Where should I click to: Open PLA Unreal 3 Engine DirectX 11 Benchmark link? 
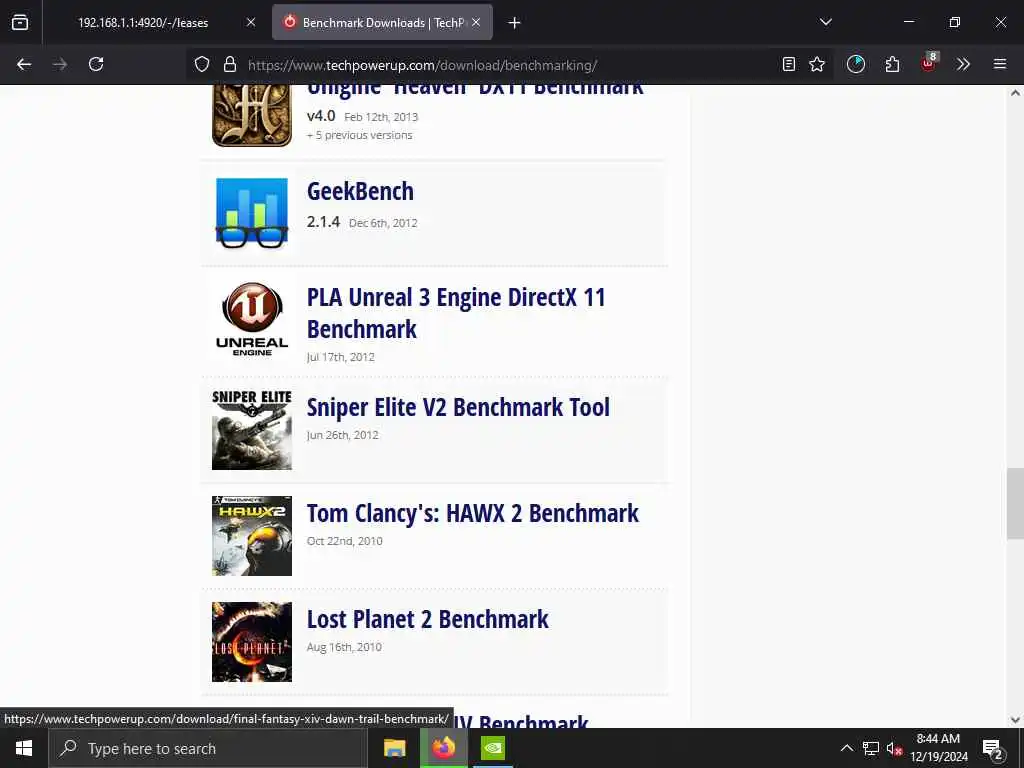tap(456, 313)
